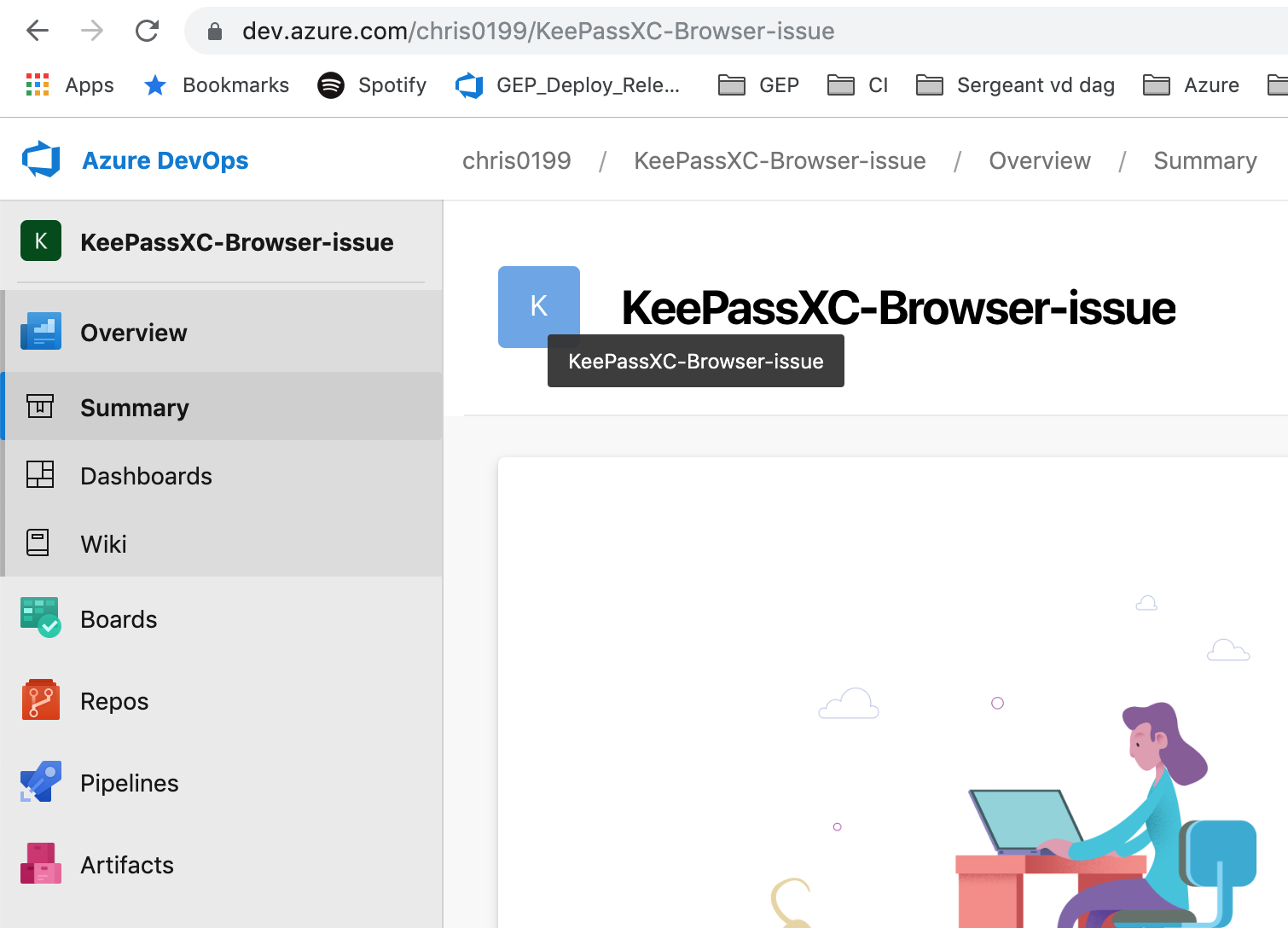Open KeePassXC-Browser-issue from the breadcrumb
Viewport: 1288px width, 928px height.
[x=779, y=160]
